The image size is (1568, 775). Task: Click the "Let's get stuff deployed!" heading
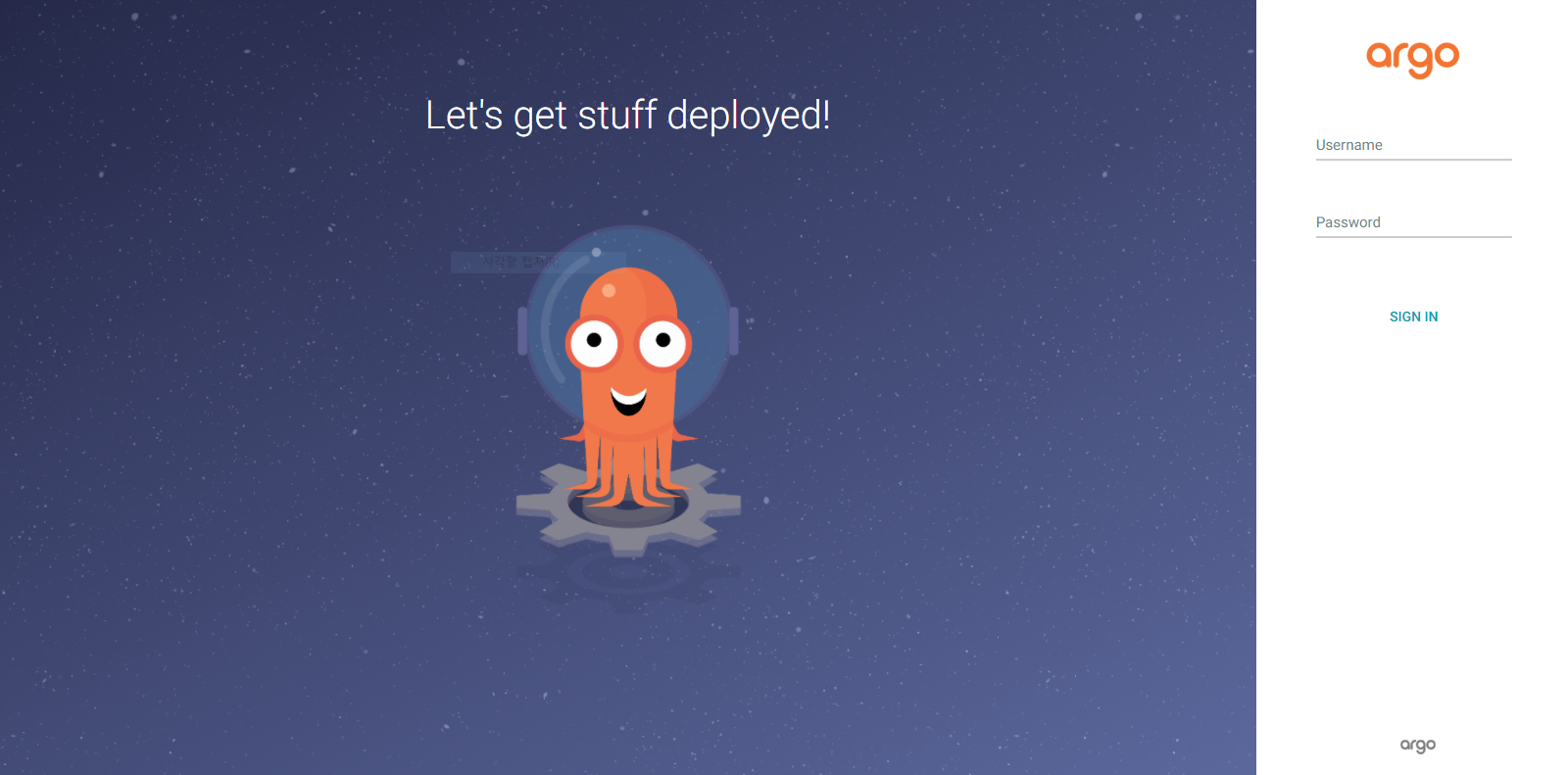pos(628,116)
